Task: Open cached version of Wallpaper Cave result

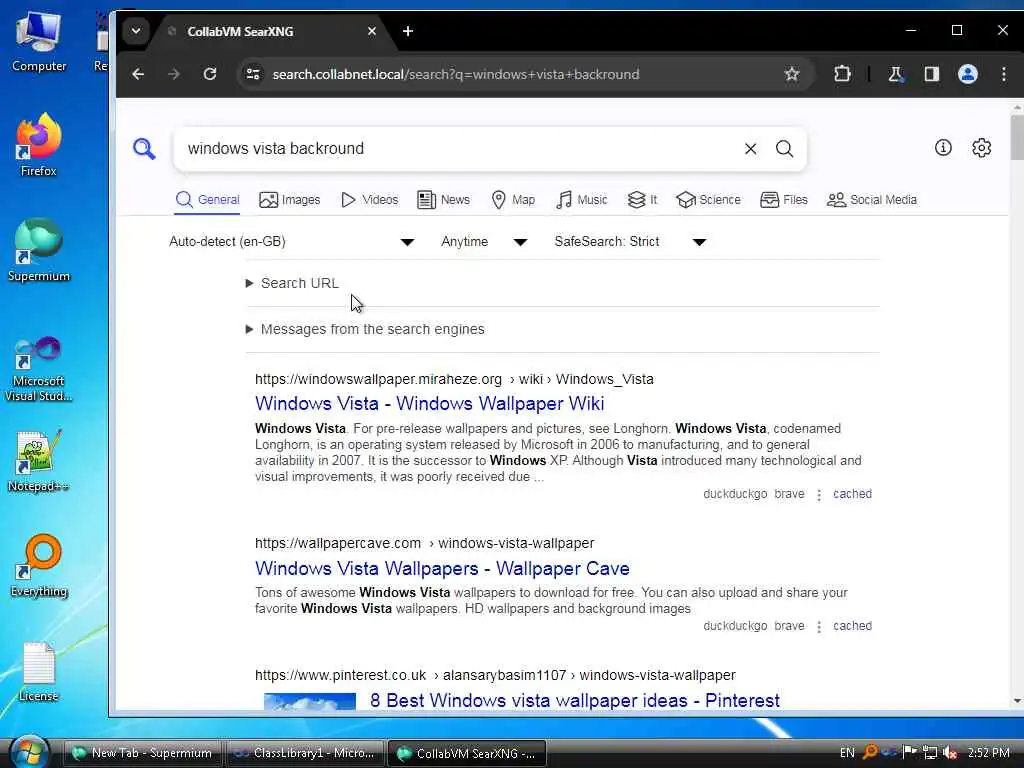Action: coord(852,626)
